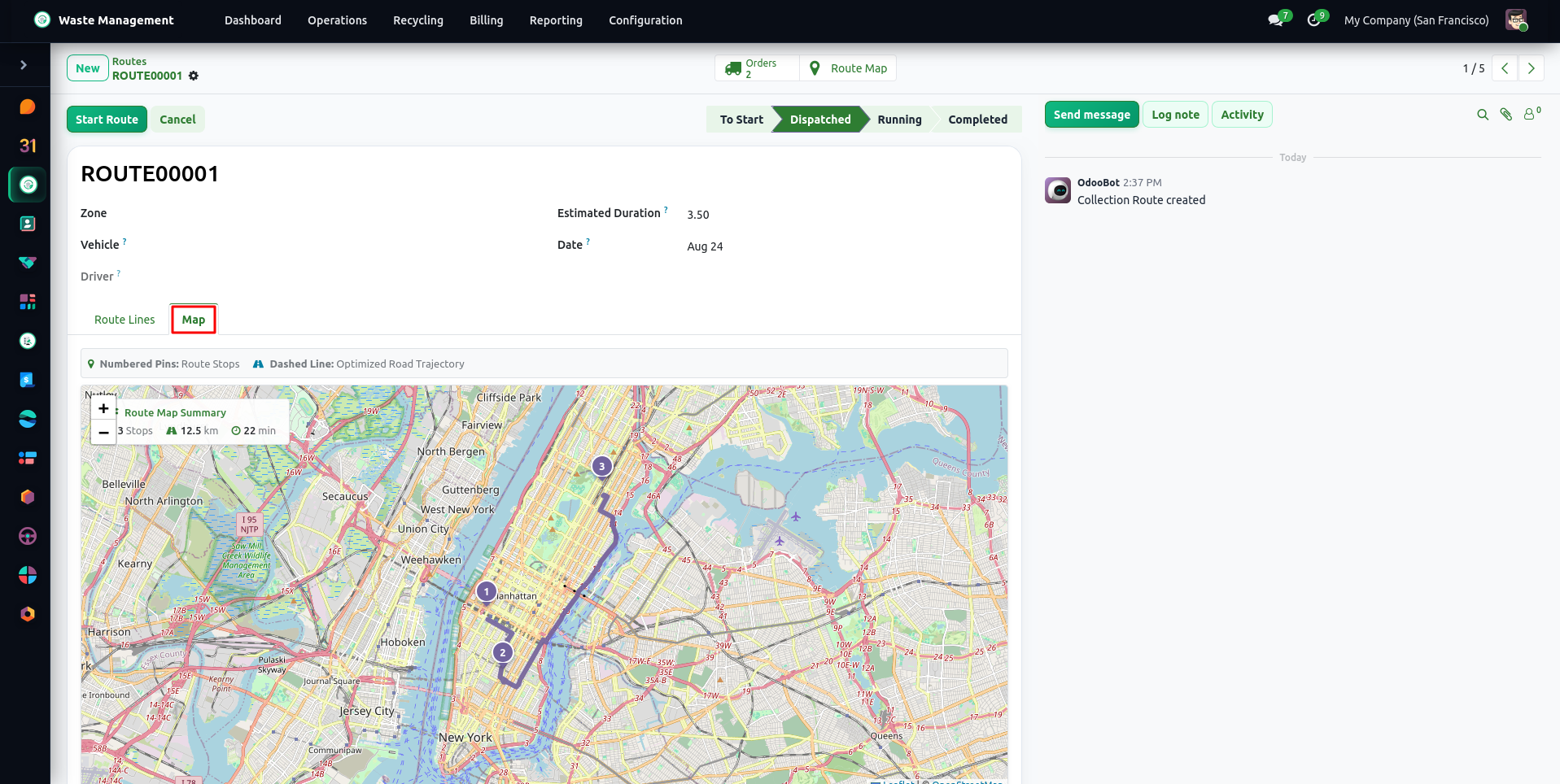This screenshot has height=784, width=1560.
Task: Open conversations via chat bubble icon
Action: pos(1276,20)
